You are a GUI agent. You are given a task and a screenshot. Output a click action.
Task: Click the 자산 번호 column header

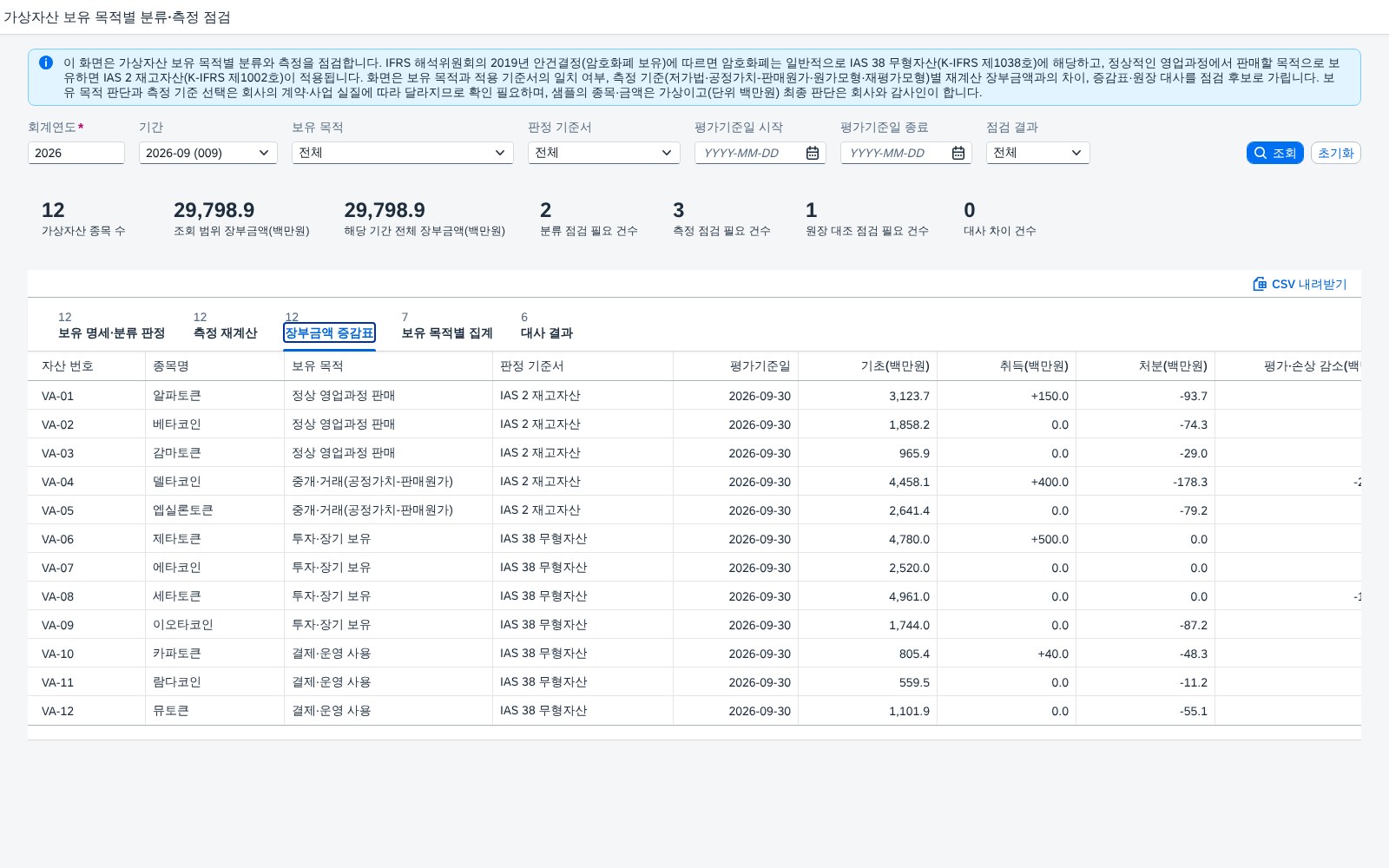87,366
